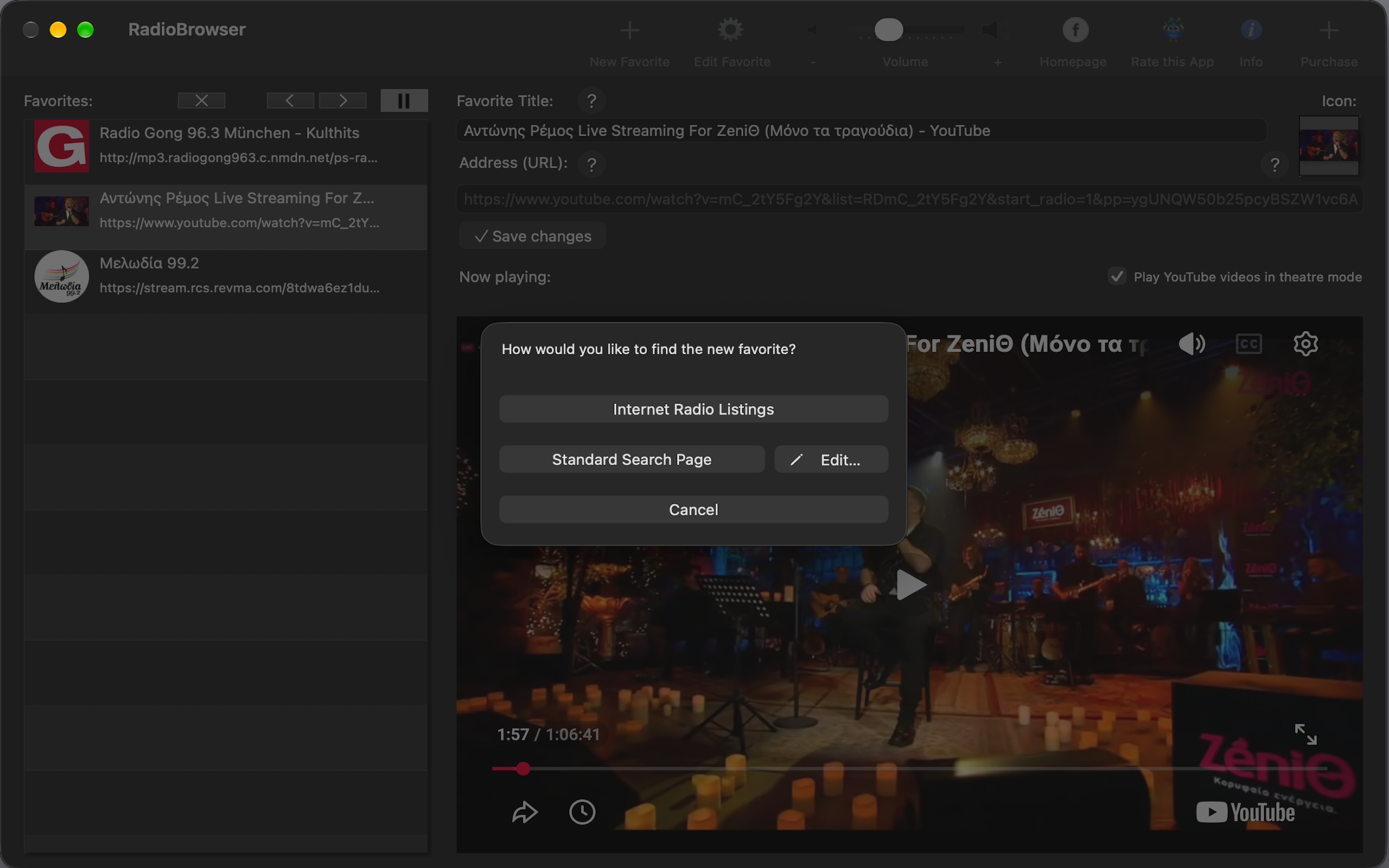The width and height of the screenshot is (1389, 868).
Task: Go to previous favorite arrow
Action: (290, 100)
